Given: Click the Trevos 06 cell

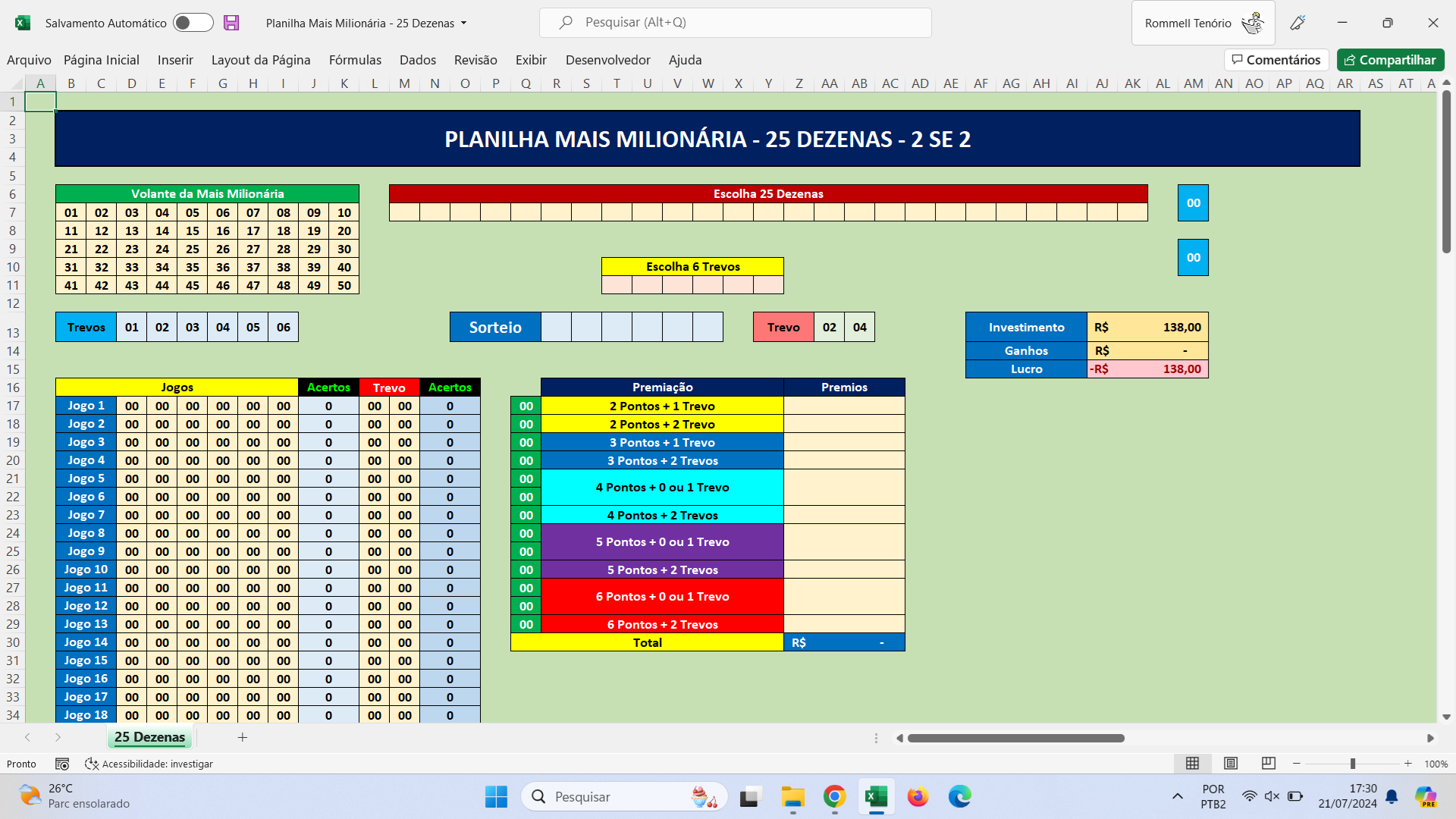Looking at the screenshot, I should coord(284,327).
